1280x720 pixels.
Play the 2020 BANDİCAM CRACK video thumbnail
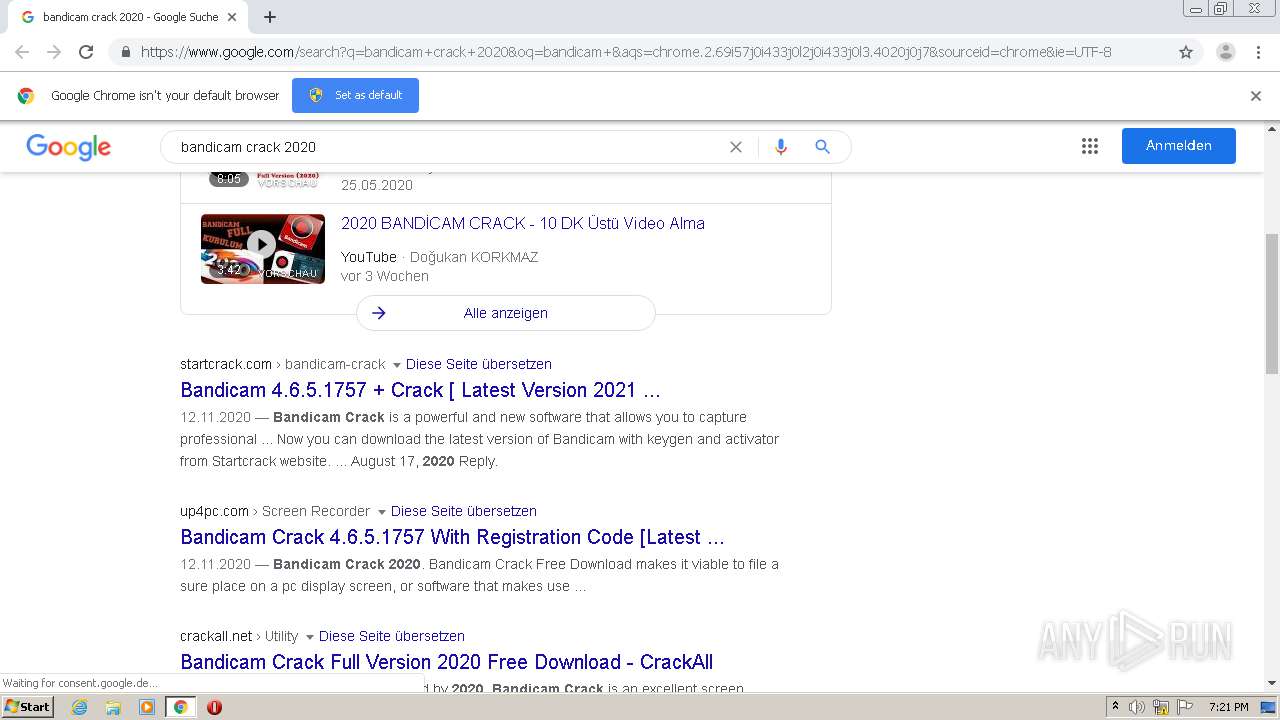point(263,248)
